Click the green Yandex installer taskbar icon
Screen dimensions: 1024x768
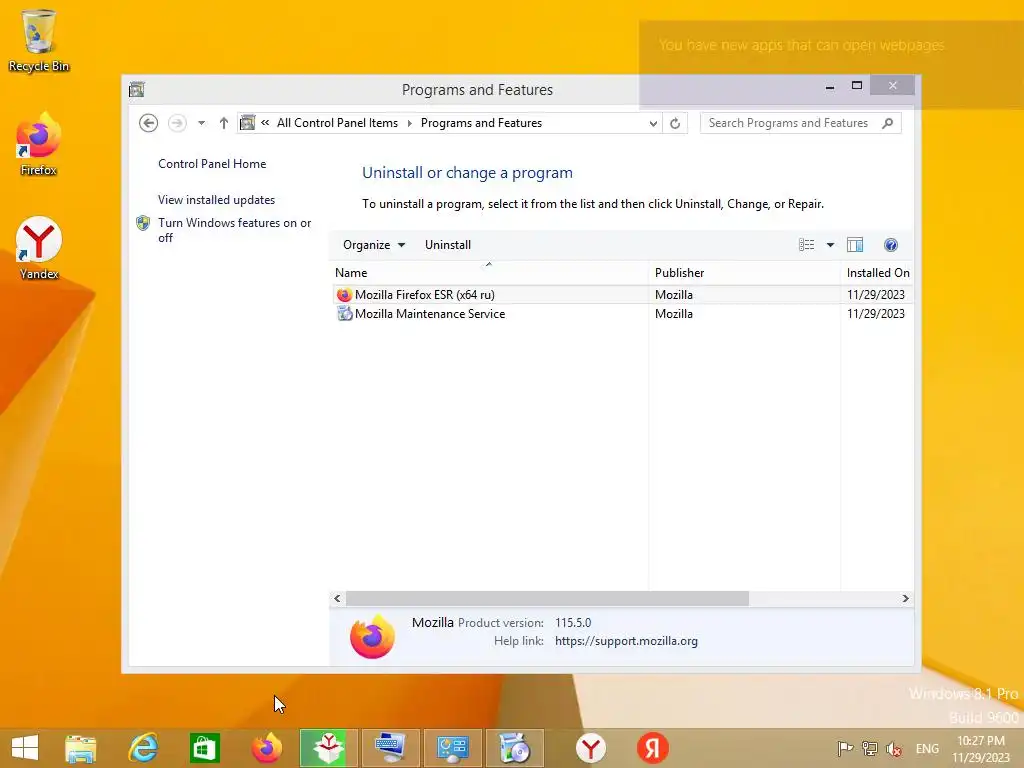pos(328,748)
